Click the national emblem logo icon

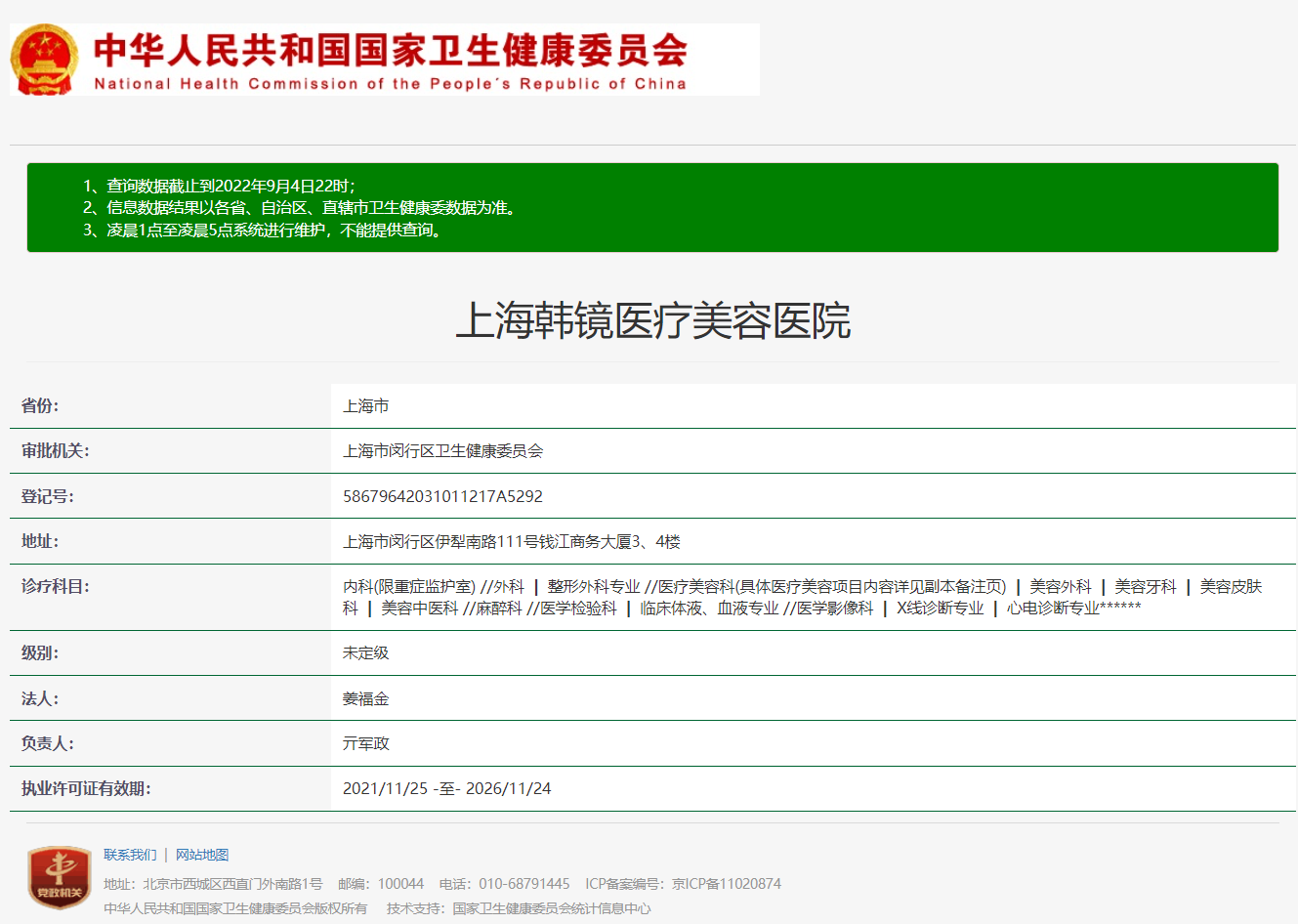44,60
